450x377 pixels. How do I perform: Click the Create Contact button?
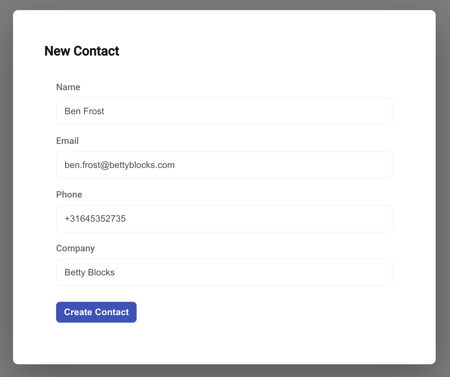tap(96, 312)
